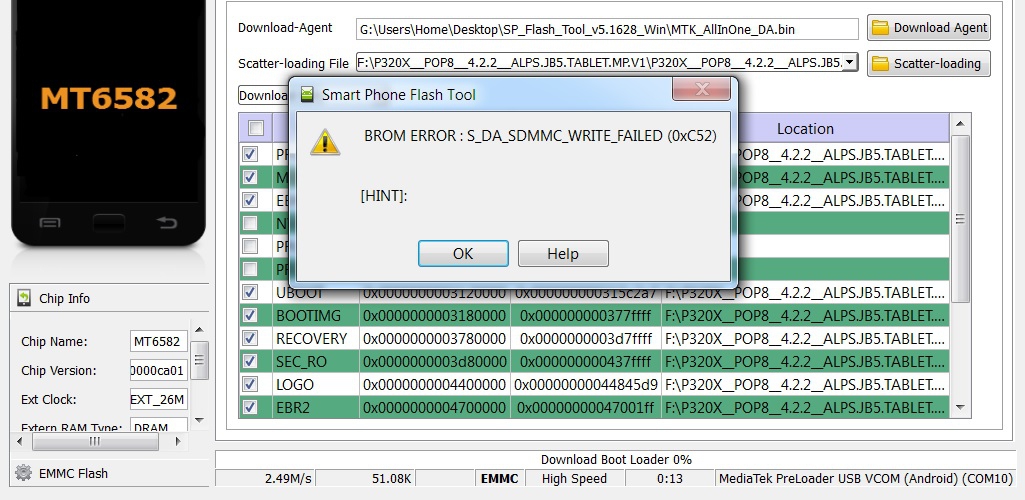1025x500 pixels.
Task: Uncheck the UBOOT partition checkbox
Action: pos(250,292)
